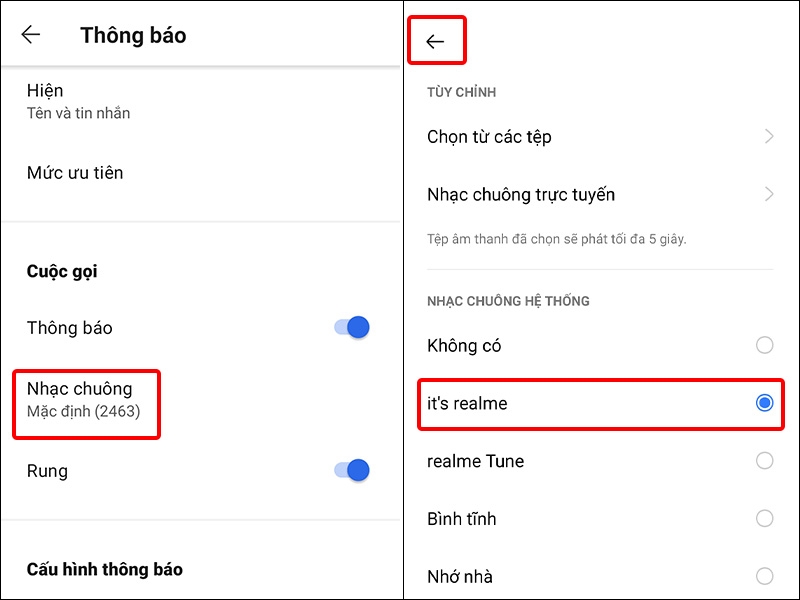Select the Nhớ nhà ringtone
The height and width of the screenshot is (600, 800).
coord(762,577)
